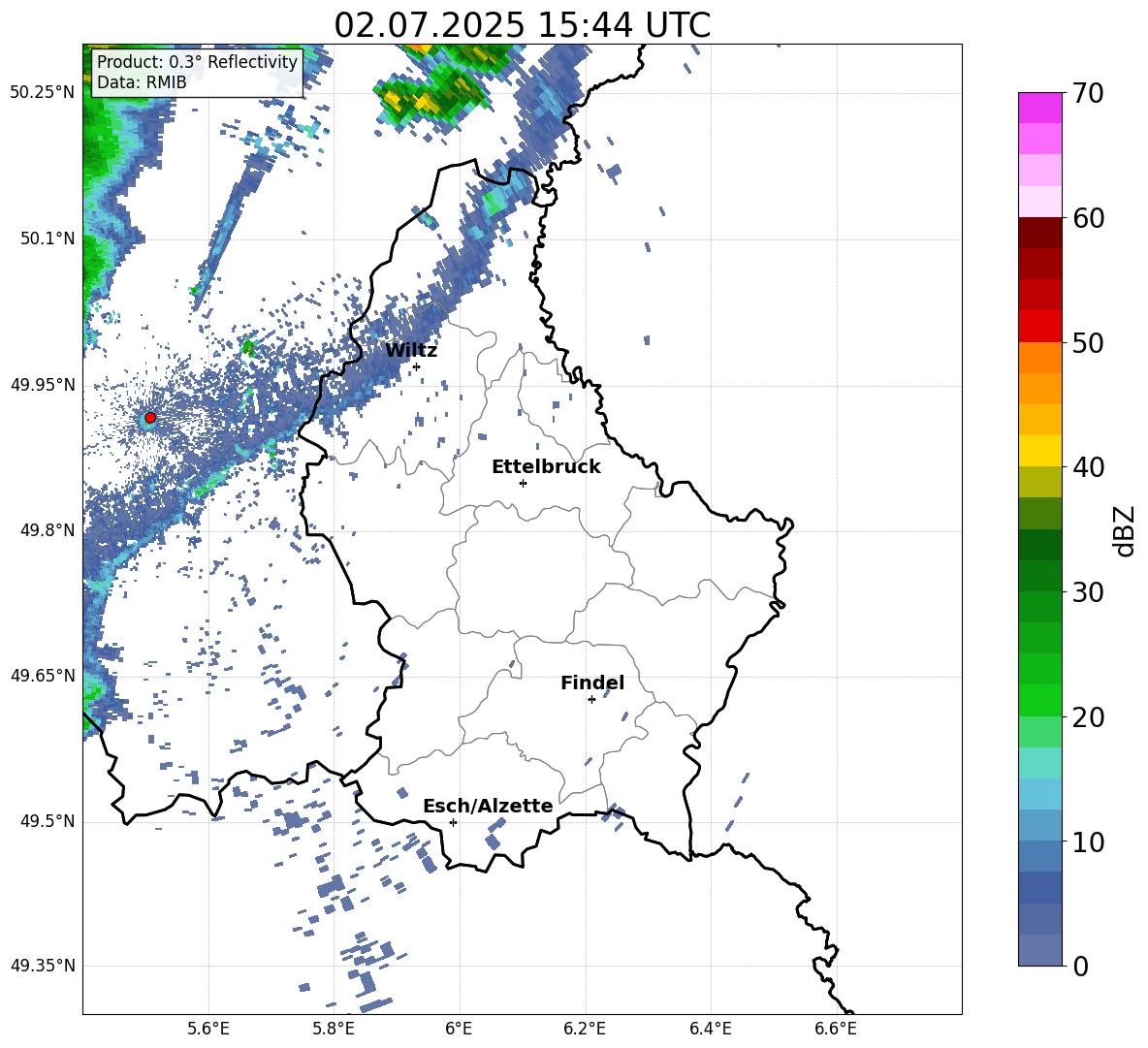Click the title 02.07.2025 15:44 UTC

[522, 25]
